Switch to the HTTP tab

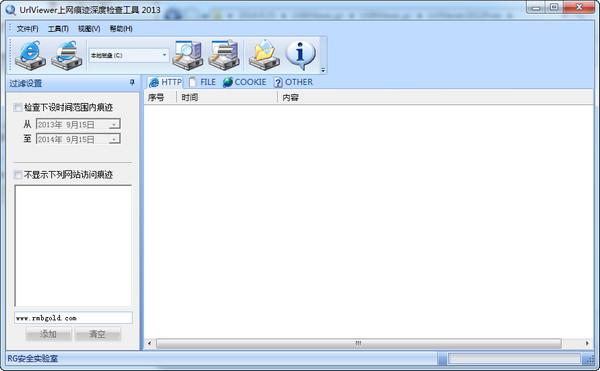(165, 82)
